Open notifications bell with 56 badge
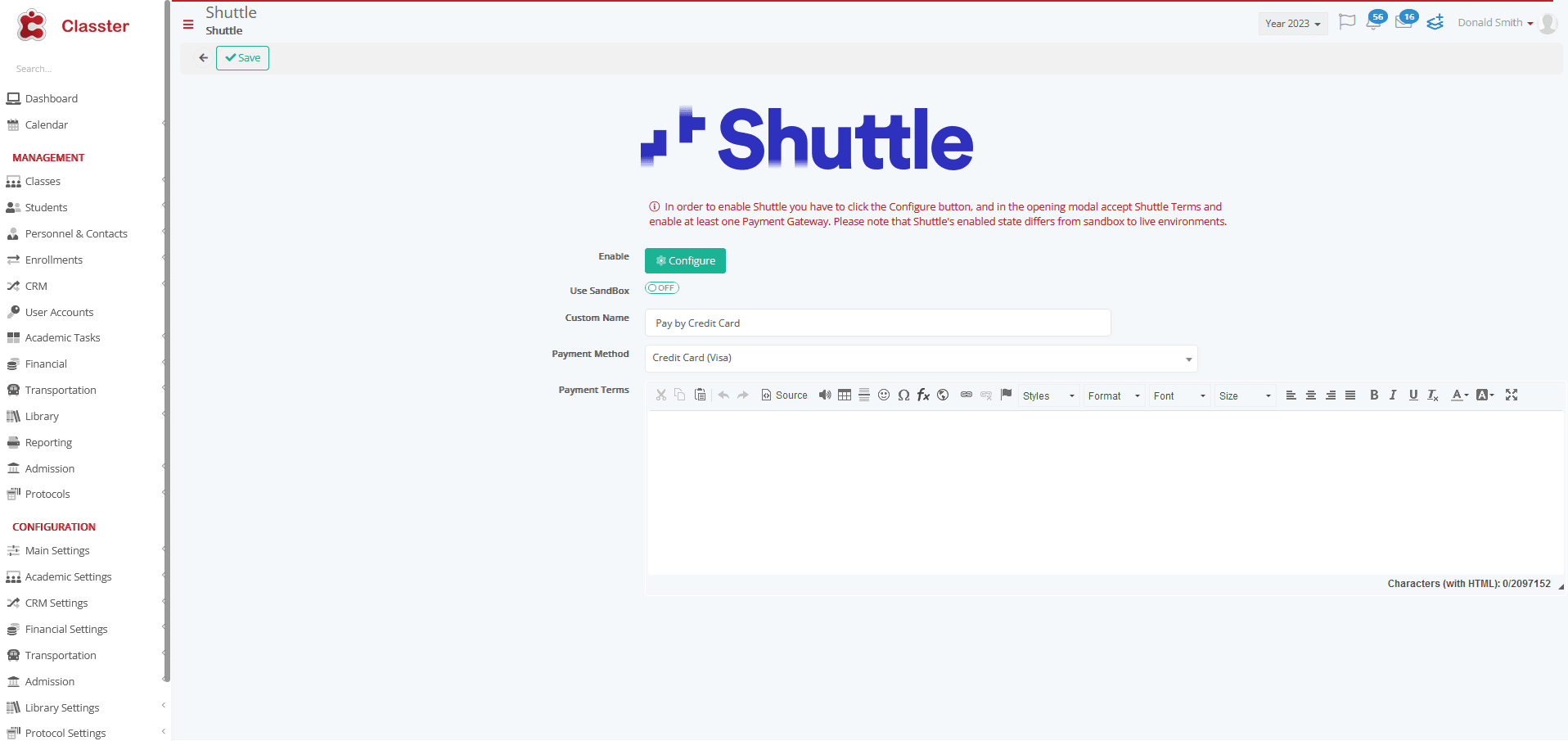 1377,20
